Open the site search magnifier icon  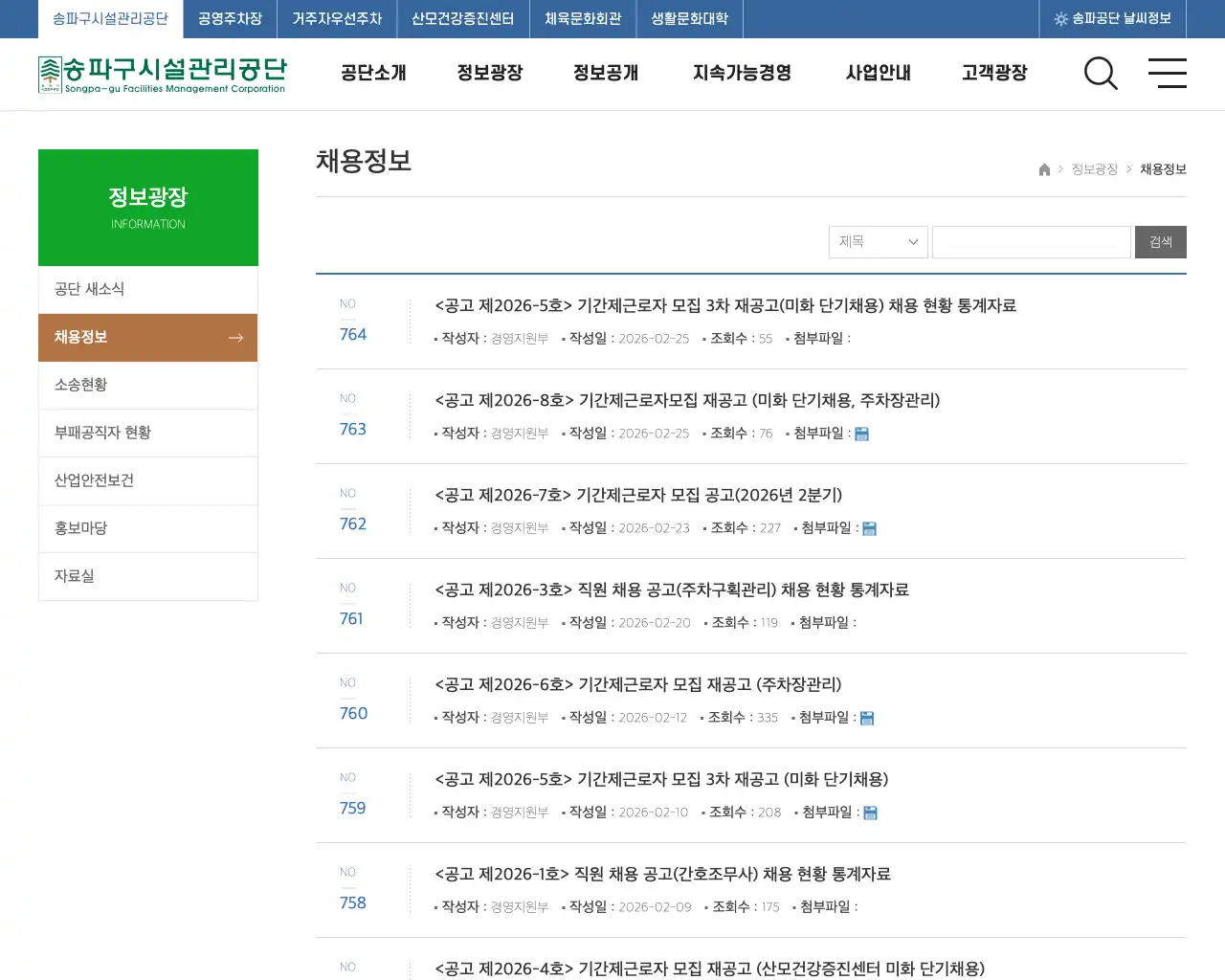click(x=1101, y=74)
